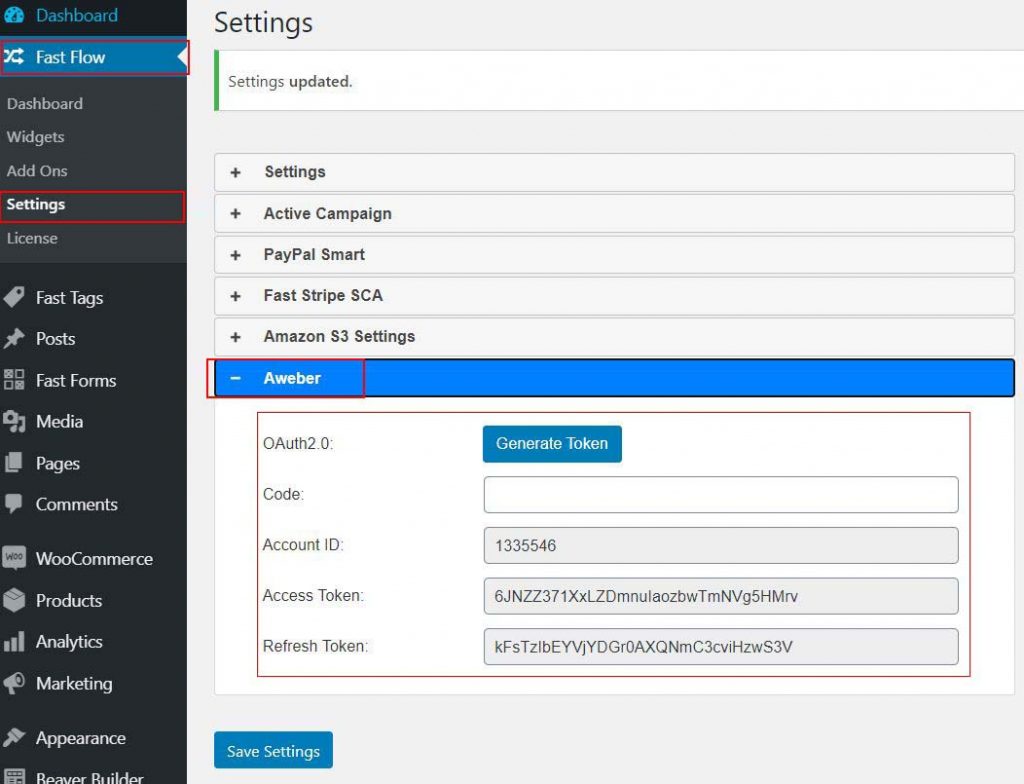Click the Pages stacked-sheets icon
This screenshot has width=1024, height=784.
[x=14, y=463]
